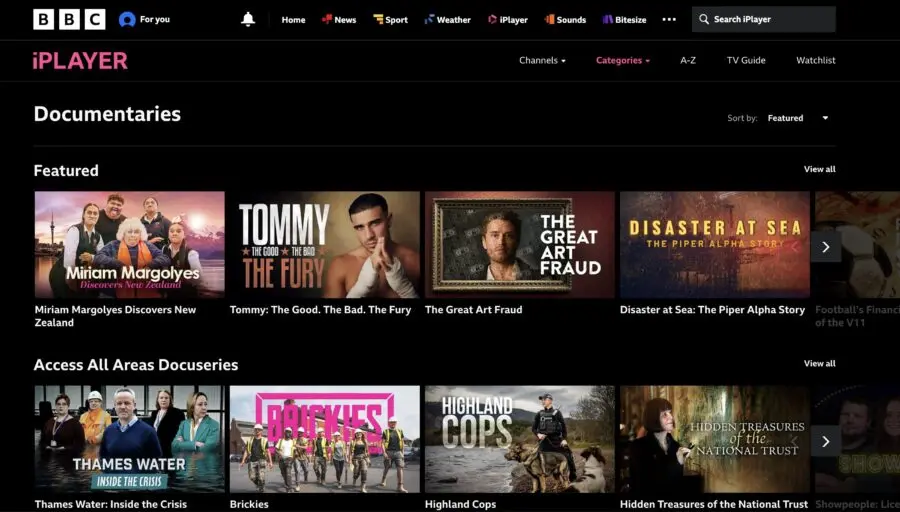Click the iPLAYER logo
Viewport: 900px width, 512px height.
click(x=80, y=60)
